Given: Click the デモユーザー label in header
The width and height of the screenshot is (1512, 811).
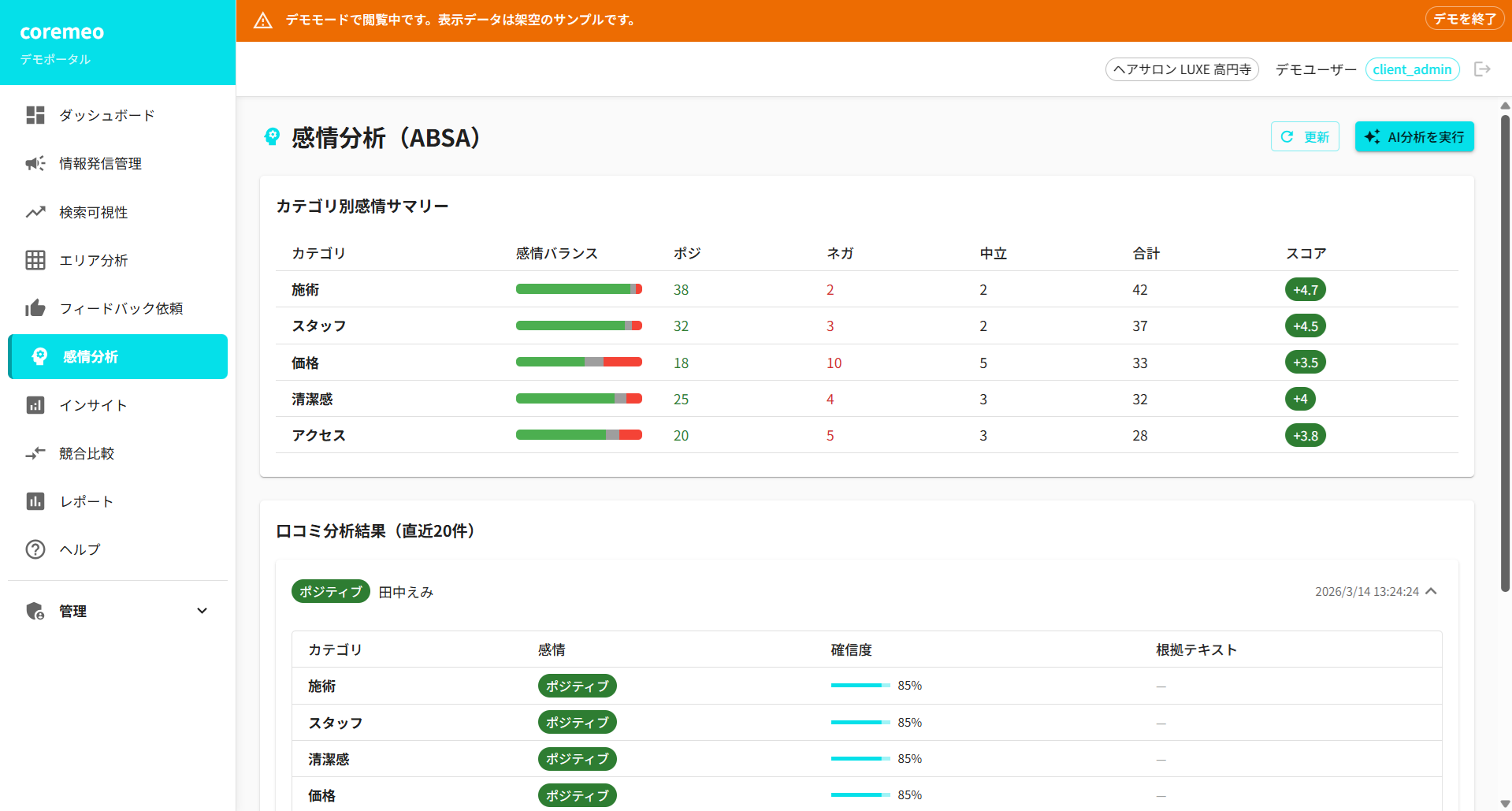Looking at the screenshot, I should point(1316,69).
